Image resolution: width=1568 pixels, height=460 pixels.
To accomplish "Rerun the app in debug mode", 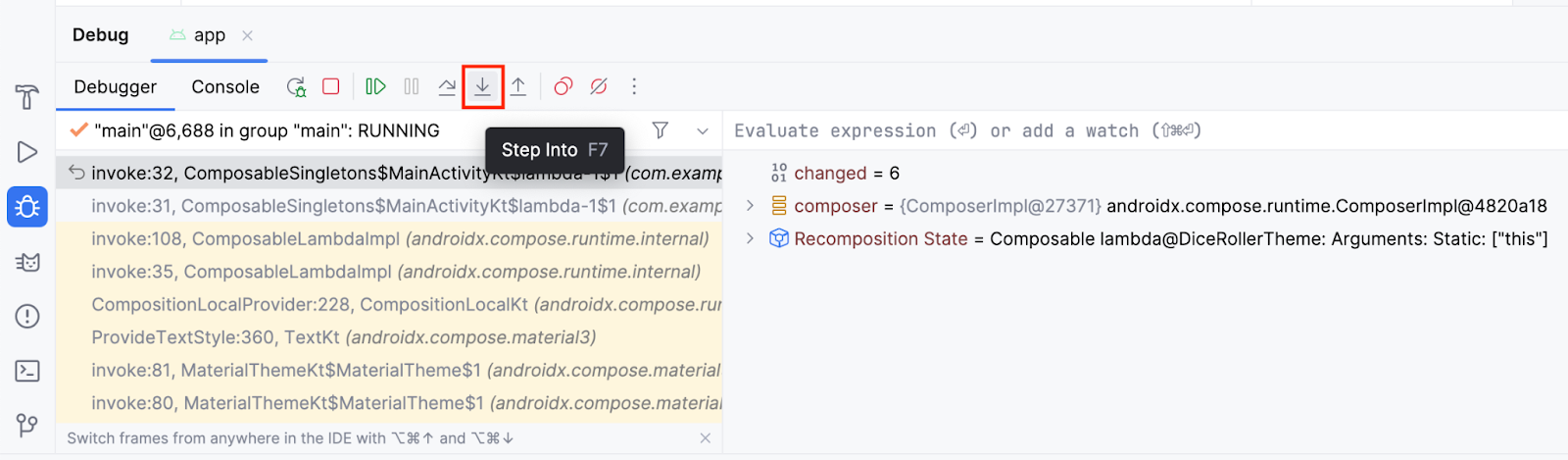I will [x=296, y=86].
